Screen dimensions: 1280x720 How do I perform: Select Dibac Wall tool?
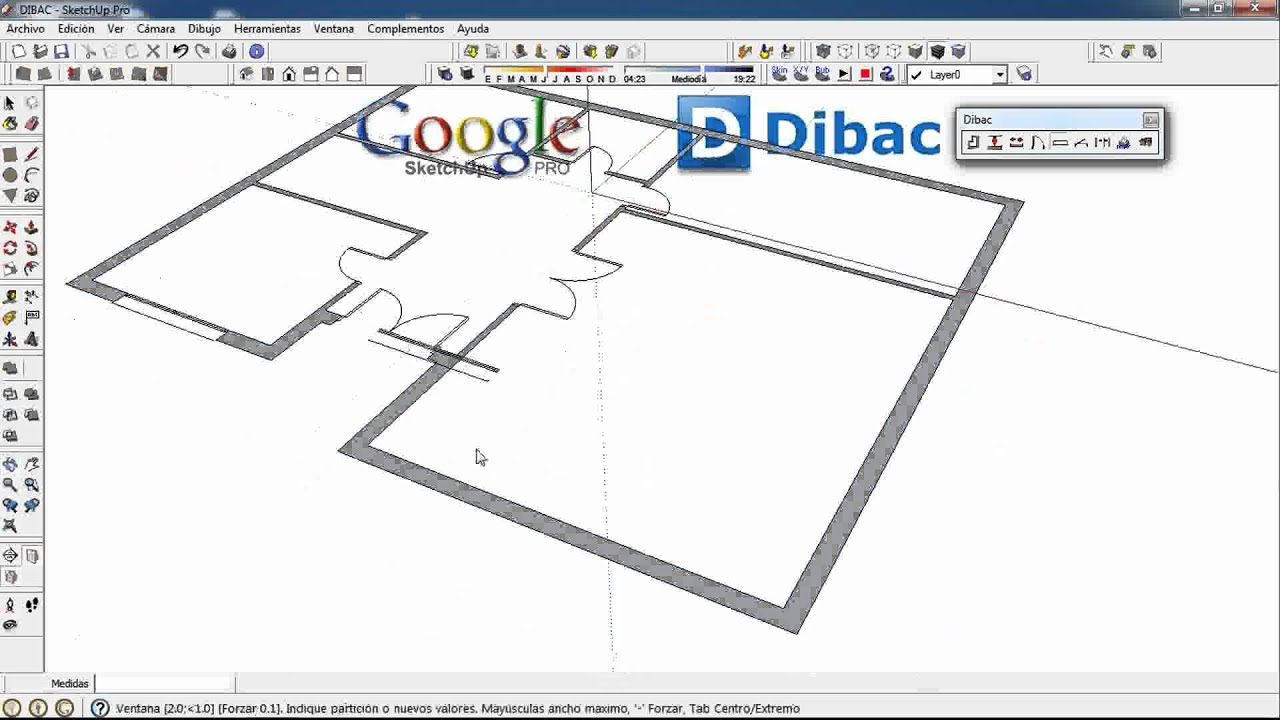973,143
